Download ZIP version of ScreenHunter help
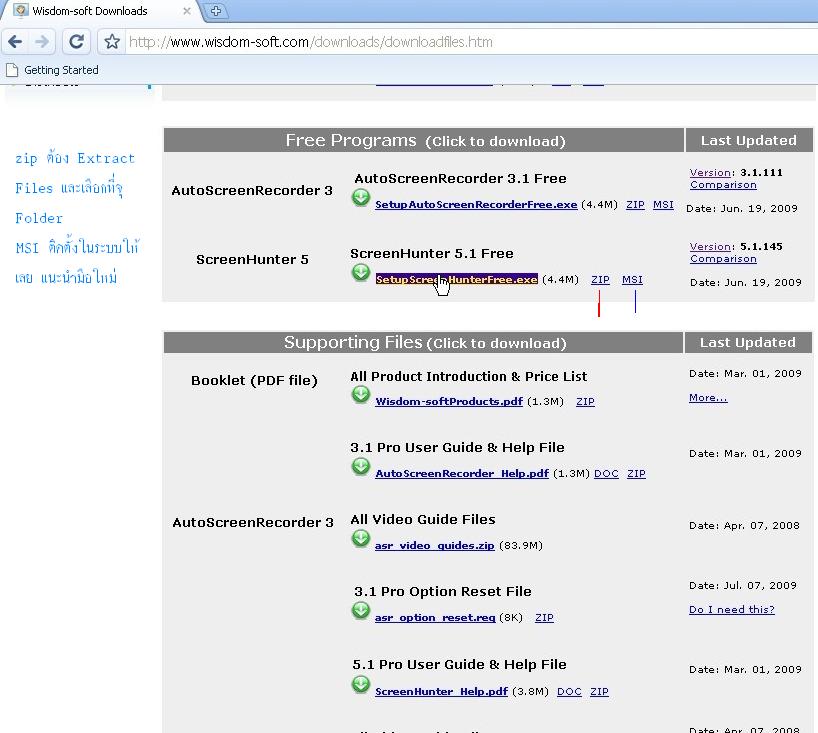Screen dimensions: 818x733 tap(599, 691)
